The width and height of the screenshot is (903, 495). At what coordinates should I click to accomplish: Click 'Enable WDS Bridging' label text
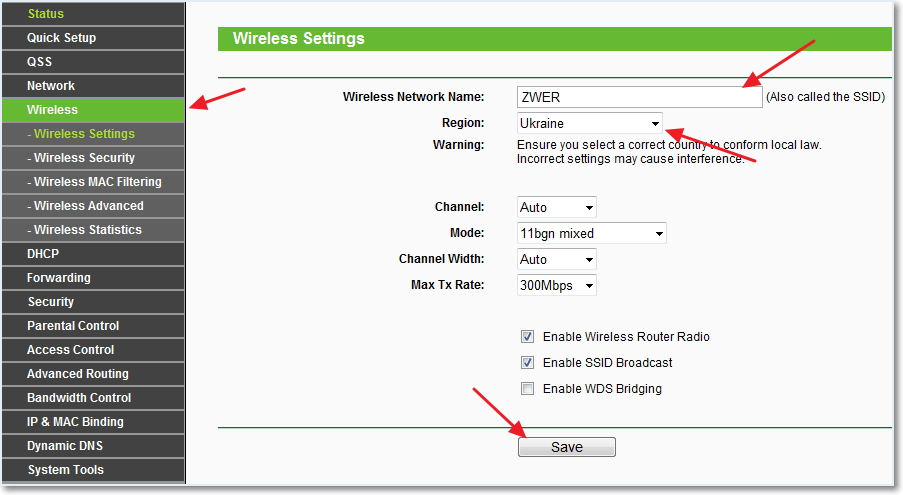[602, 389]
